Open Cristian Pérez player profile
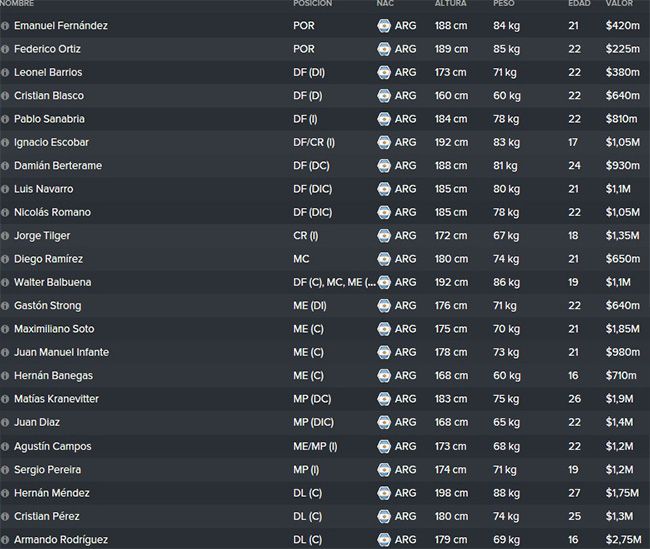 click(x=47, y=516)
